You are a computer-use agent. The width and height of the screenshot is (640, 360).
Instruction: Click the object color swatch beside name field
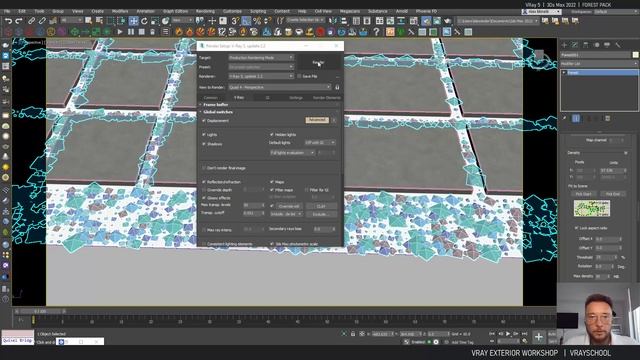(635, 55)
